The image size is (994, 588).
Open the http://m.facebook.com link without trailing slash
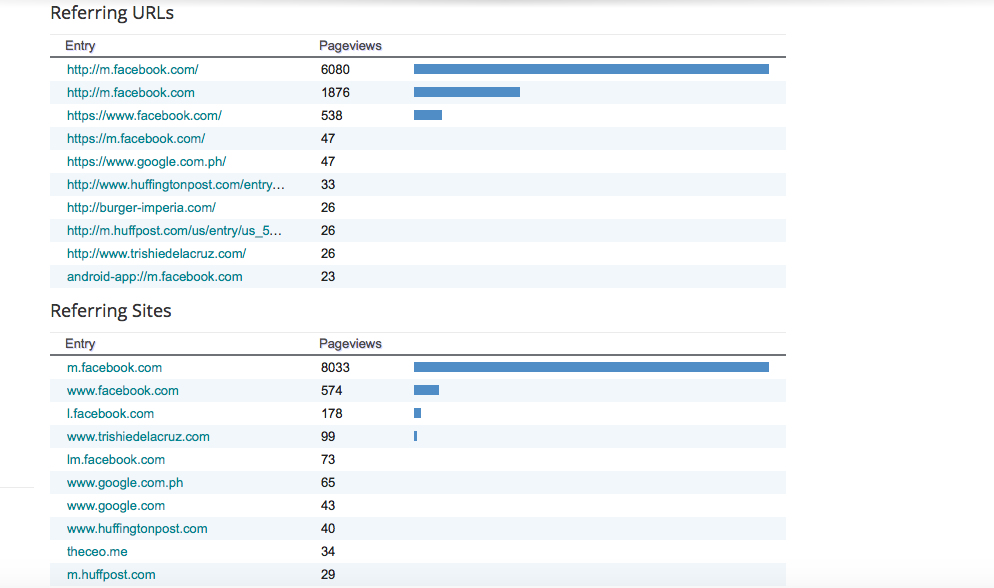click(131, 93)
